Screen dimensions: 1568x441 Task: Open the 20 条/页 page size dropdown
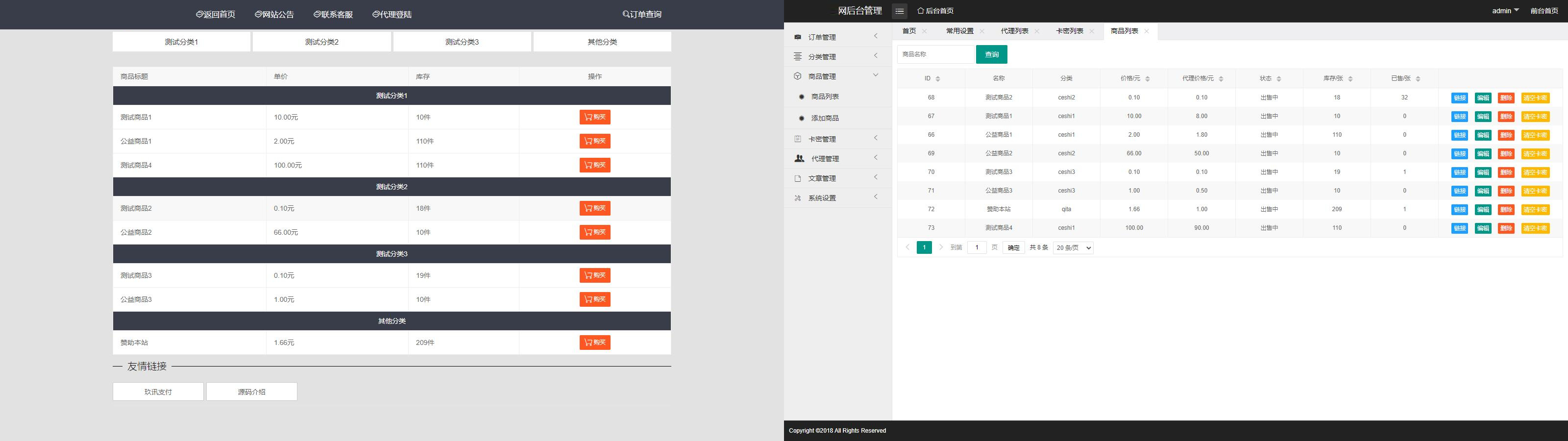[x=1073, y=248]
